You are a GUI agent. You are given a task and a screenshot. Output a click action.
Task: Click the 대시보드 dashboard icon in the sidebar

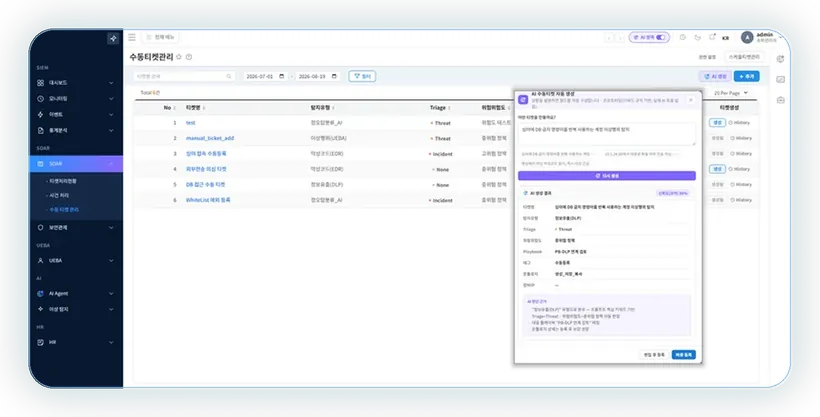40,83
